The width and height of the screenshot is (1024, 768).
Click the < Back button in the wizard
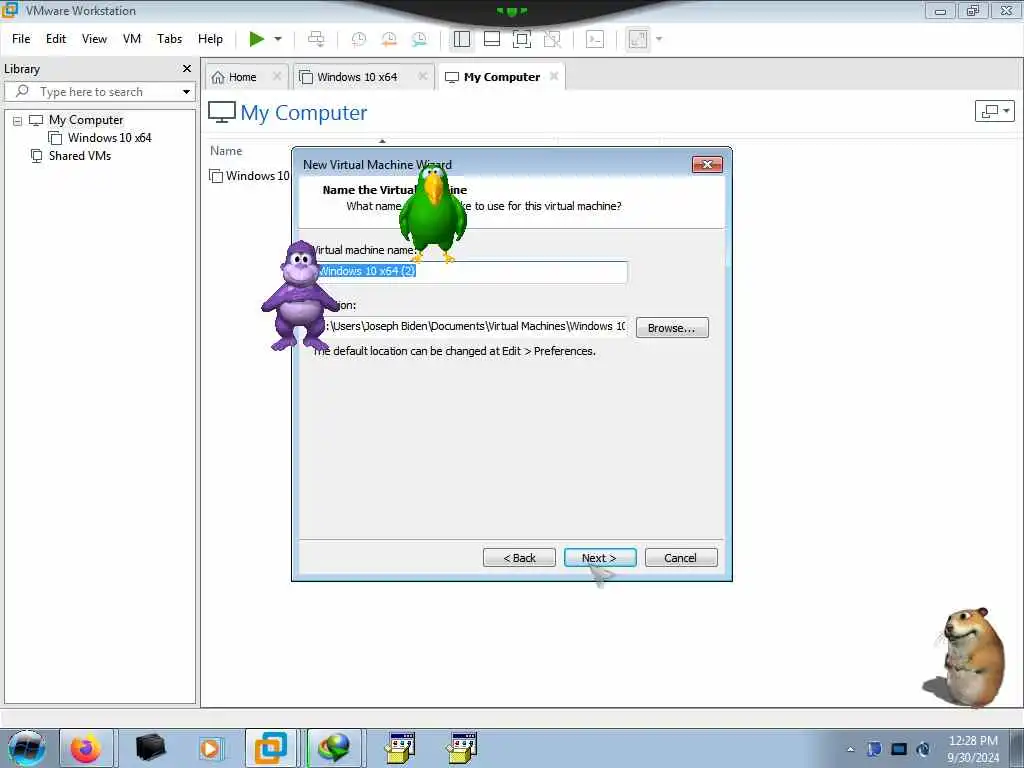click(519, 558)
